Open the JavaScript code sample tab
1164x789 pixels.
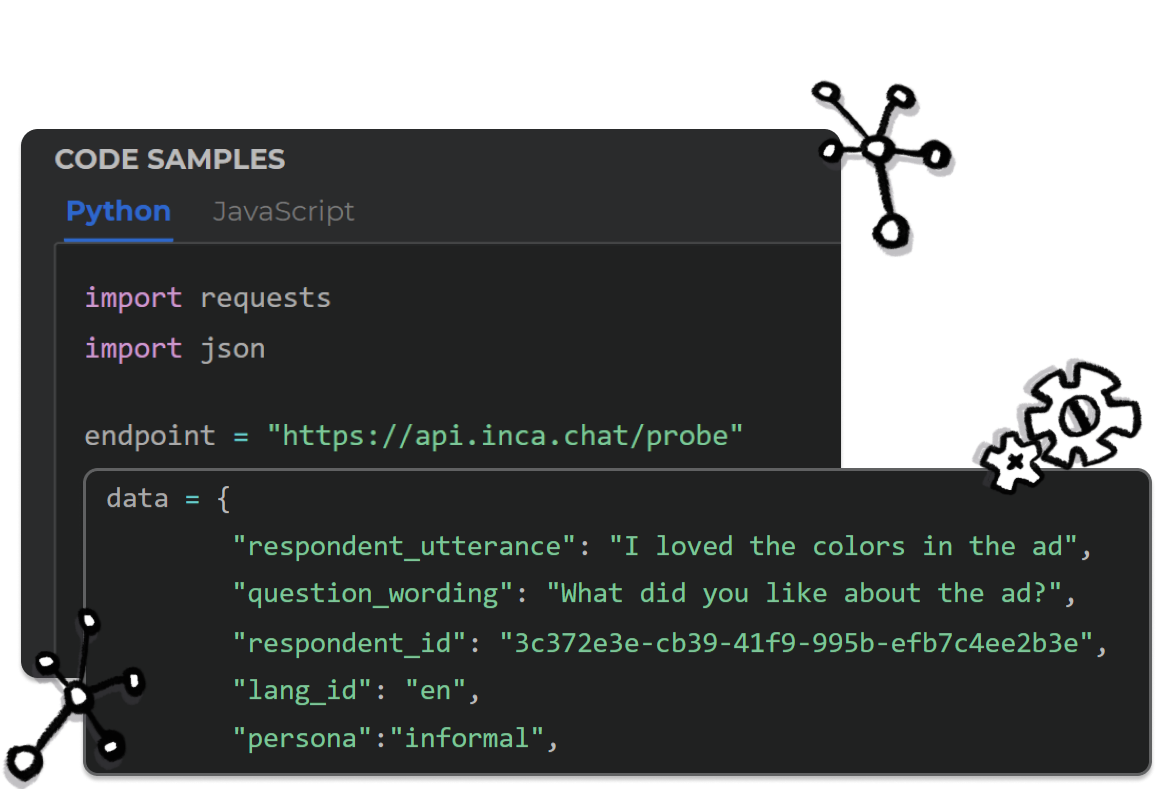[283, 212]
